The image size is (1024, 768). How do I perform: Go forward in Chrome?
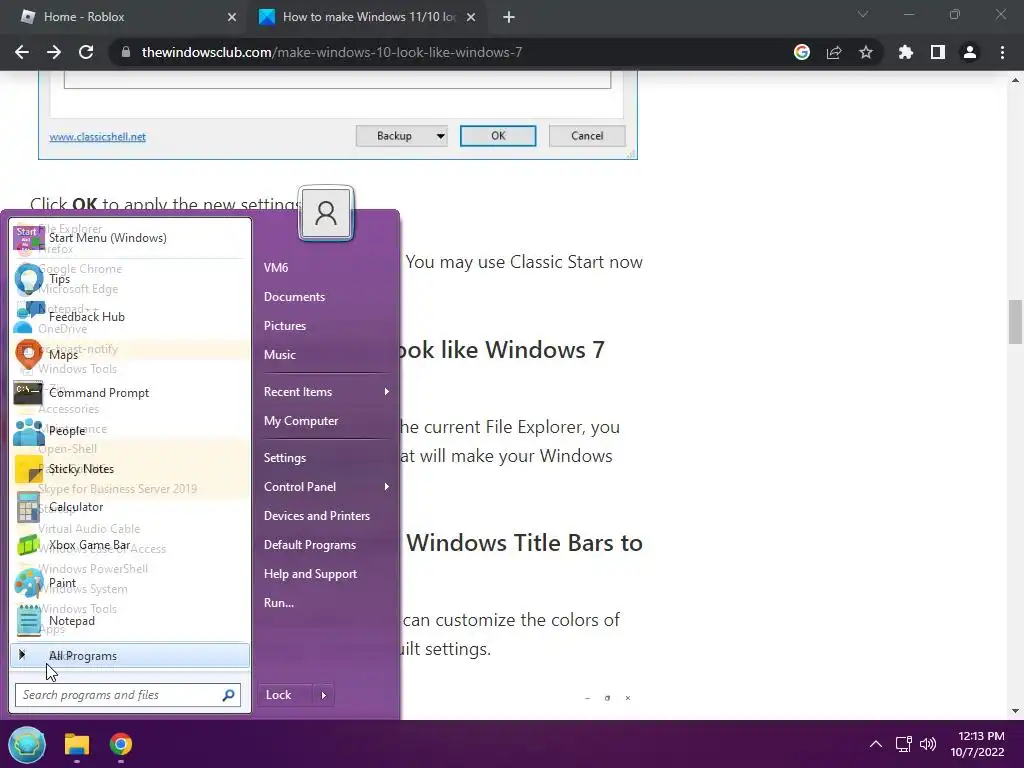click(54, 52)
